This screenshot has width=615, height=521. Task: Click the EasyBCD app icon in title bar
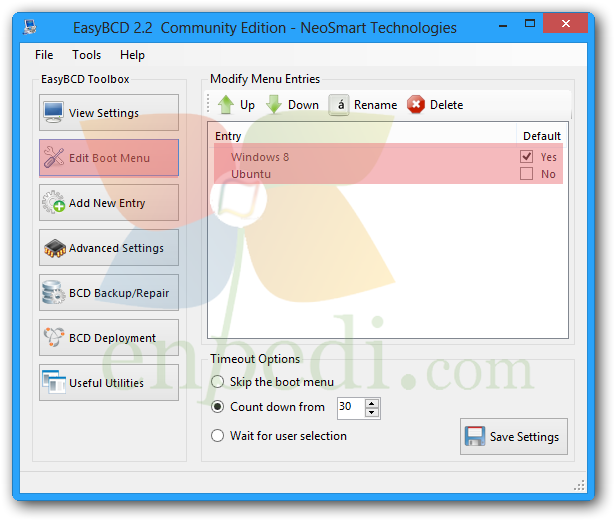click(30, 27)
